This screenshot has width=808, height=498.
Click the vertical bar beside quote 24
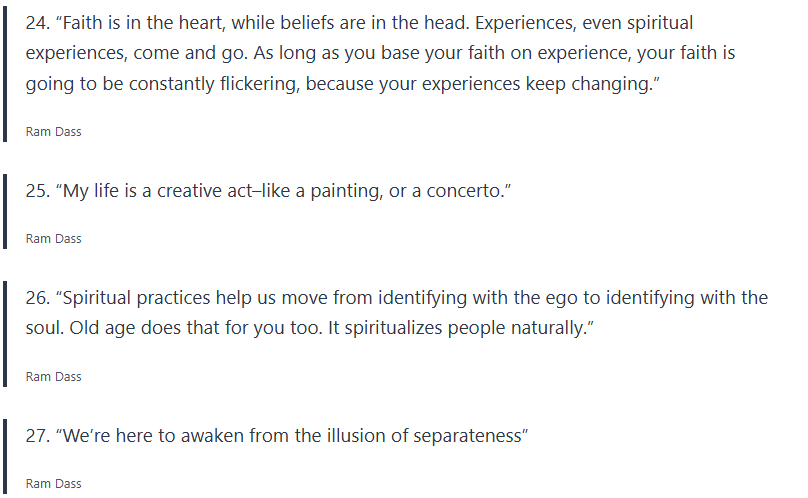pos(5,72)
